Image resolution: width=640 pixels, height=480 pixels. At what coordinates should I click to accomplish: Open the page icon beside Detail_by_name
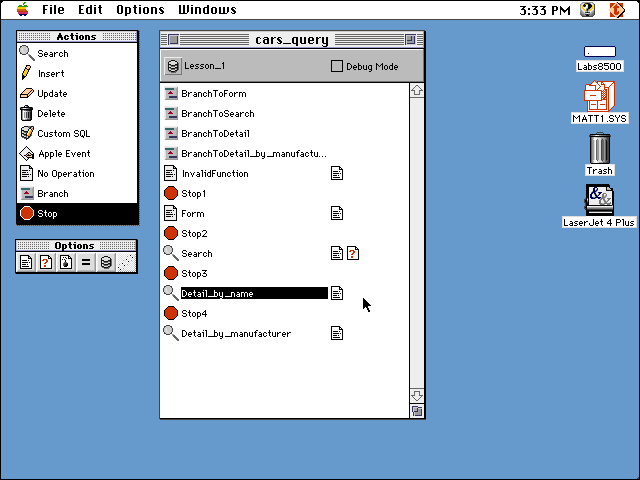coord(337,293)
